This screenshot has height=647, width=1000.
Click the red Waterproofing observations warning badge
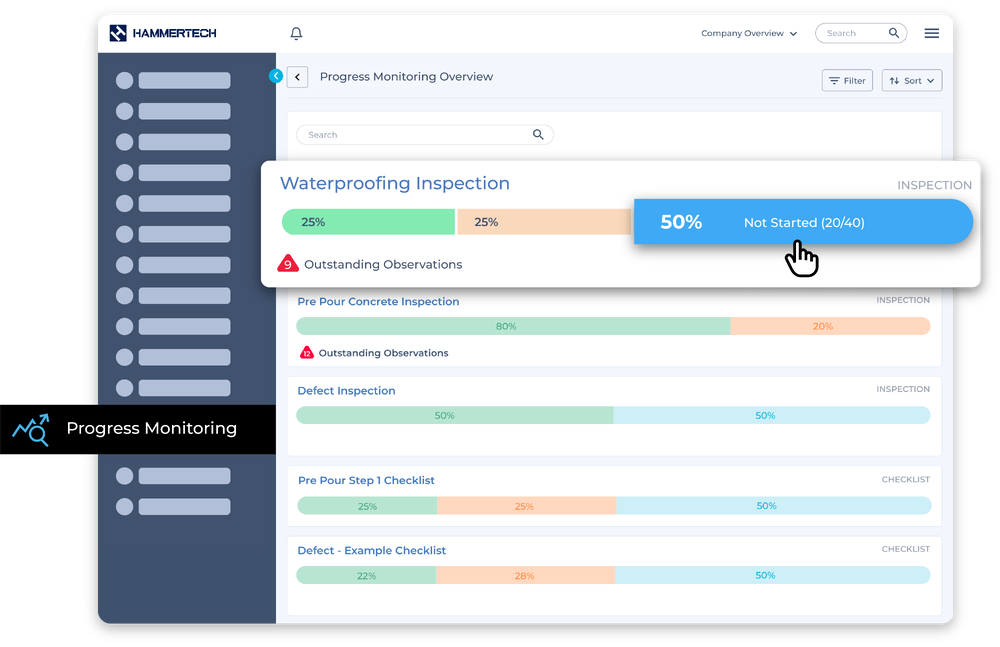288,264
